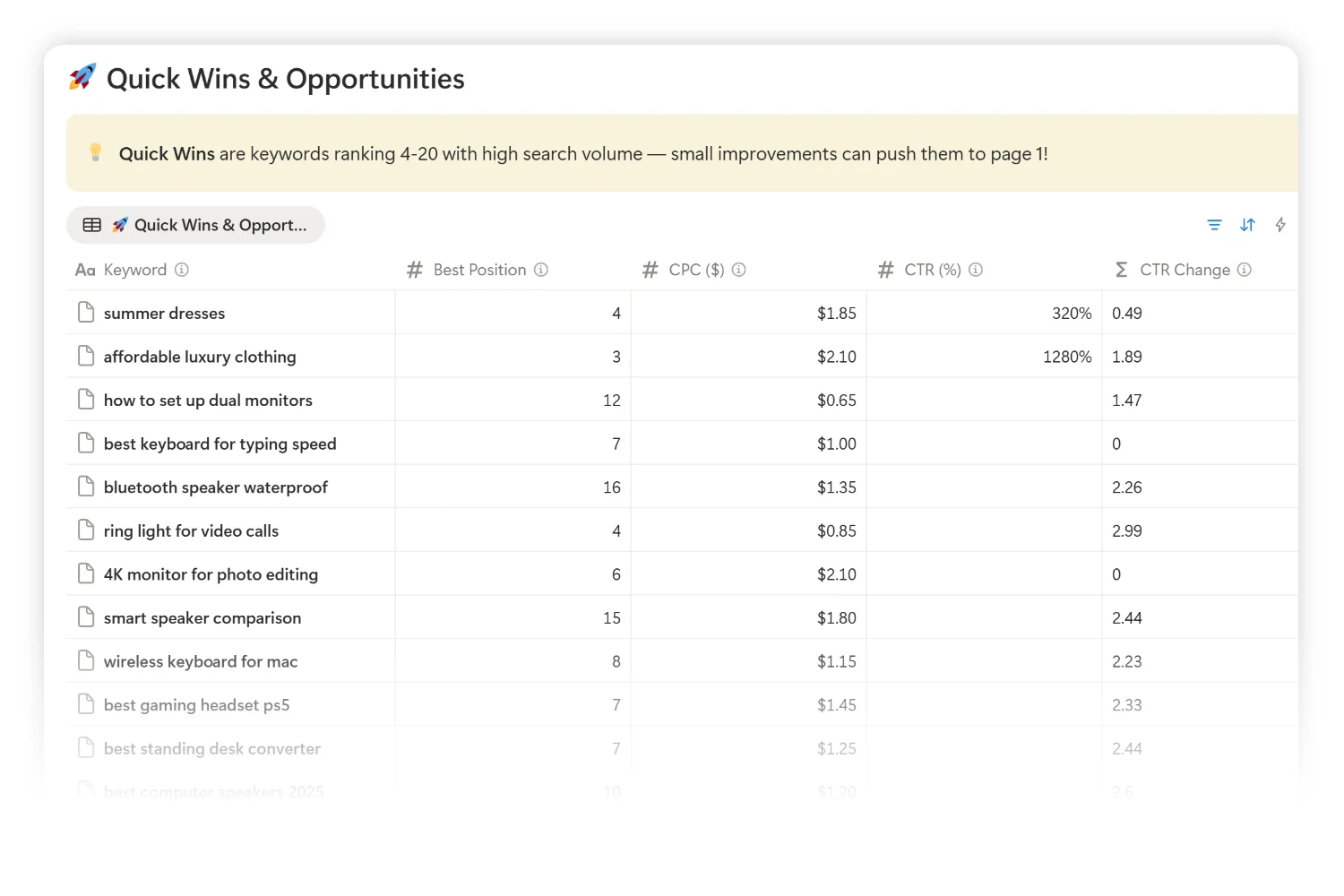Viewport: 1344px width, 896px height.
Task: Open the affordable luxury clothing page
Action: 200,357
